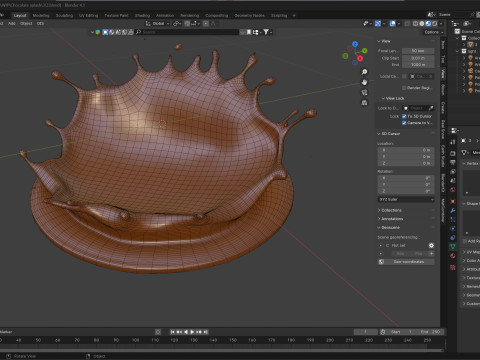This screenshot has width=480, height=360.
Task: Open the Sculpting workspace tab
Action: click(x=64, y=15)
